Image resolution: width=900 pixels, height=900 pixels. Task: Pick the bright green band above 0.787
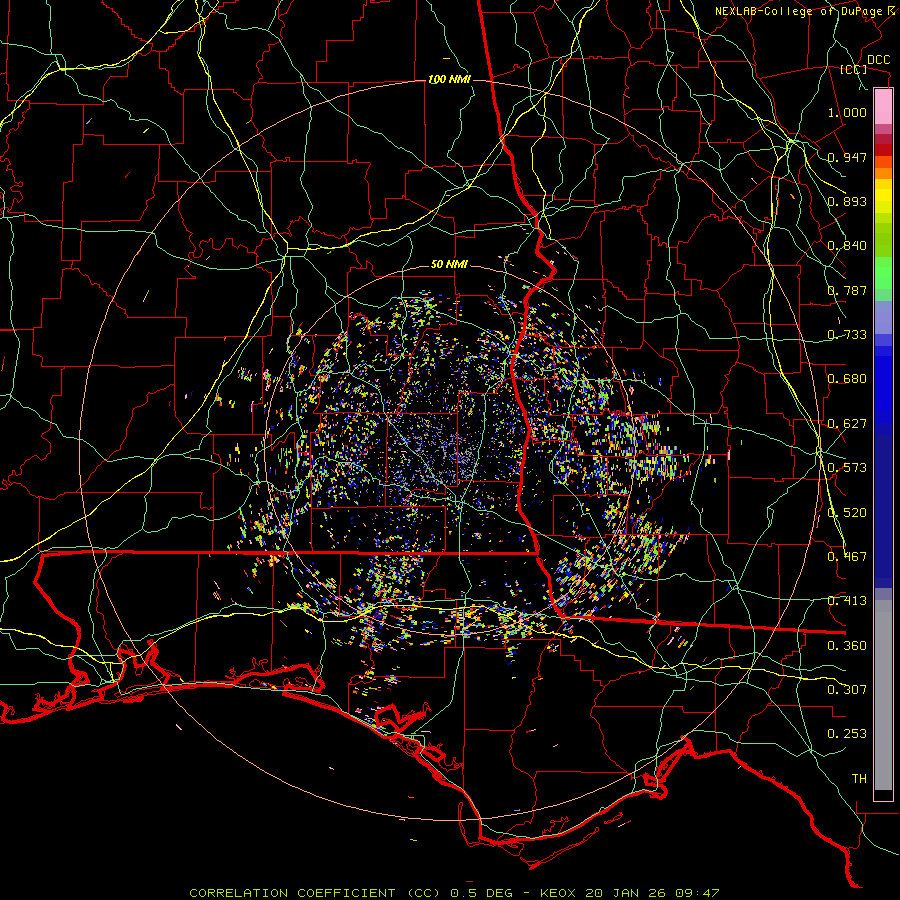click(x=883, y=273)
